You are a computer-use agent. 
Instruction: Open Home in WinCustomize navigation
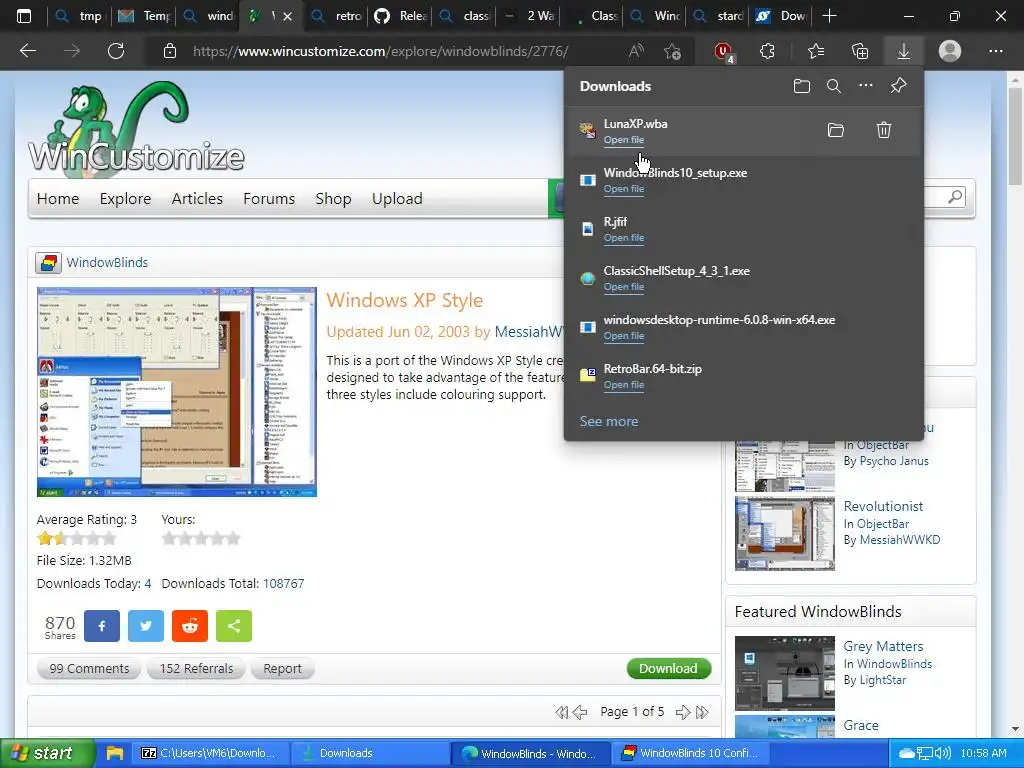tap(57, 199)
